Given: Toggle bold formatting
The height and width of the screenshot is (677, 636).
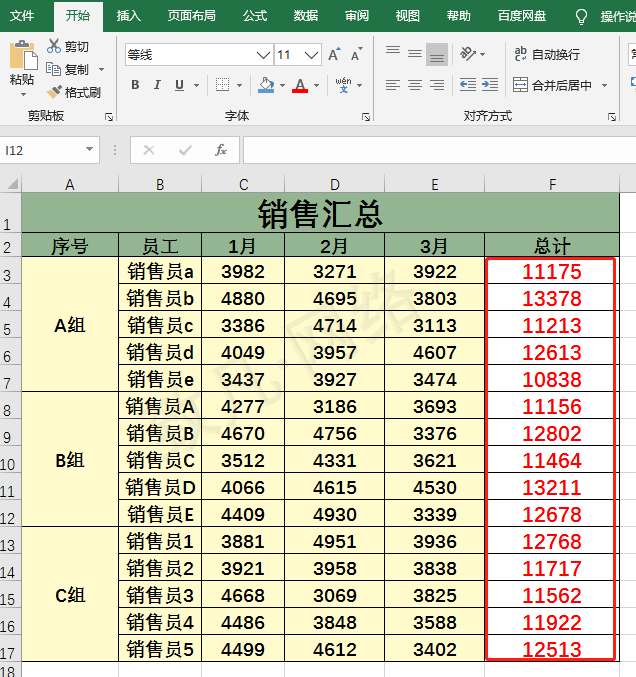Looking at the screenshot, I should 135,85.
